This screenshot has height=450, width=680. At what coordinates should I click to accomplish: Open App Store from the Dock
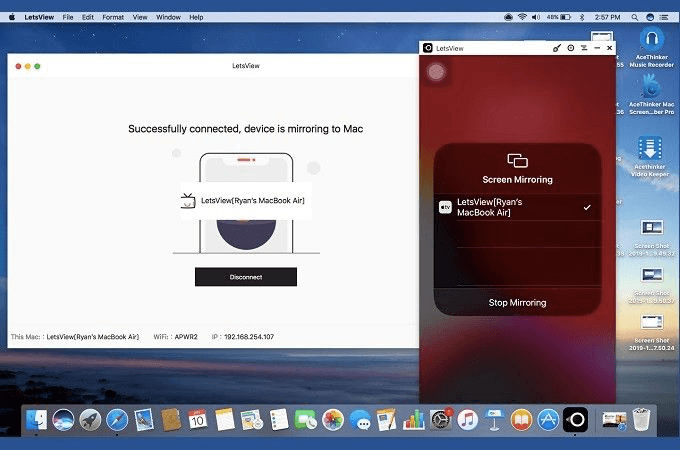tap(548, 420)
